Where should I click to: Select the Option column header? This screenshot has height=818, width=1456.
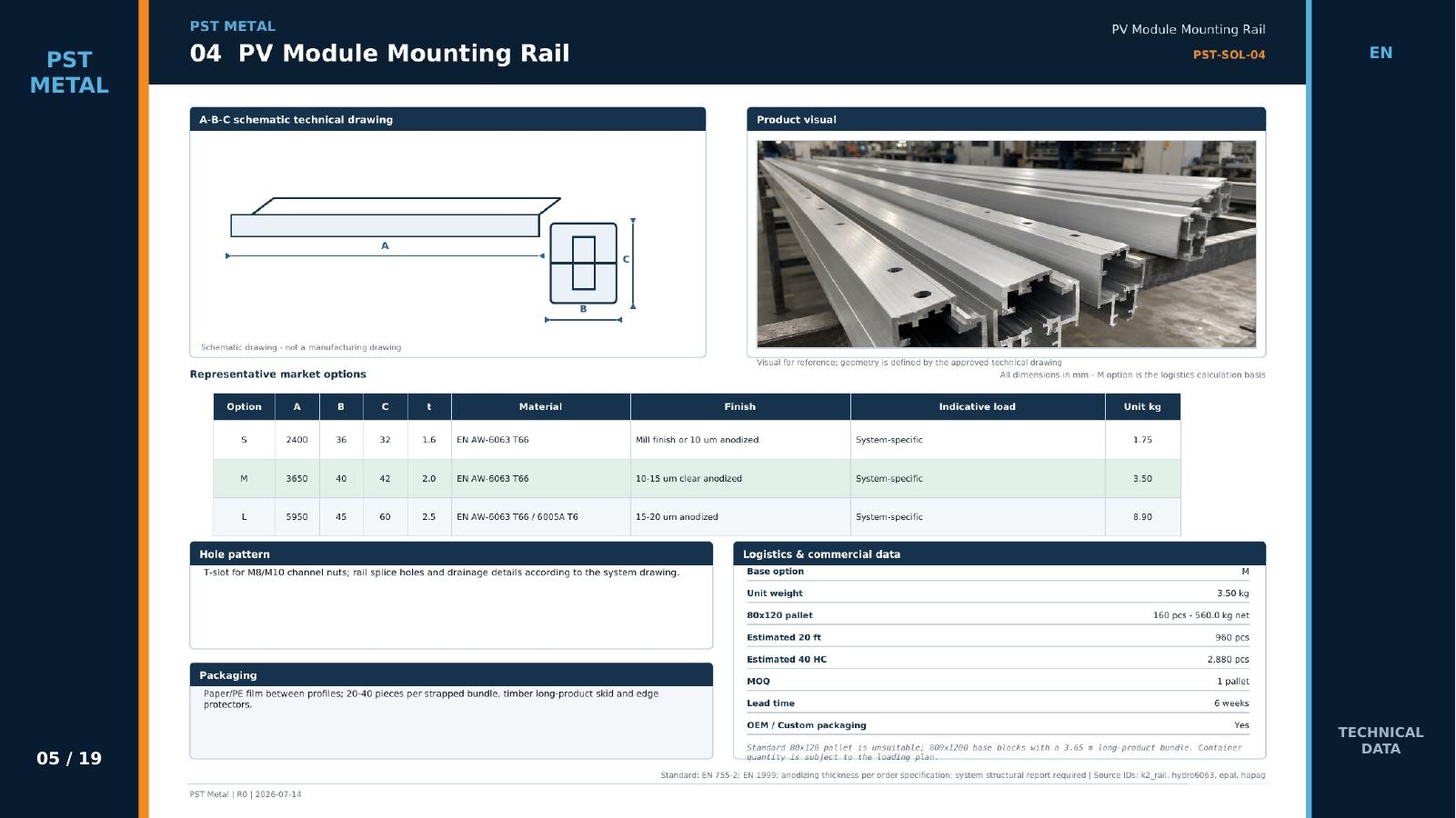tap(244, 407)
